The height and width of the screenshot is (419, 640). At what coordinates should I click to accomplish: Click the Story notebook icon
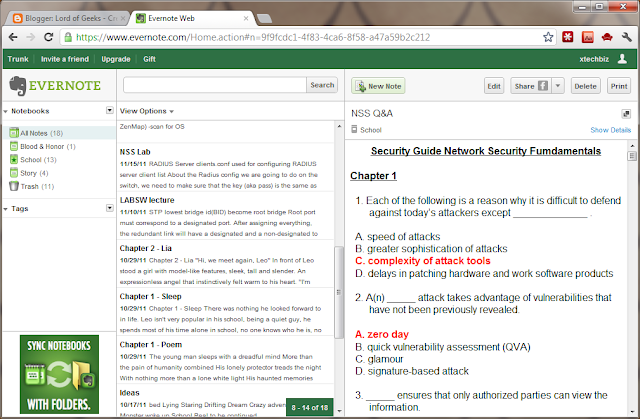click(x=14, y=173)
